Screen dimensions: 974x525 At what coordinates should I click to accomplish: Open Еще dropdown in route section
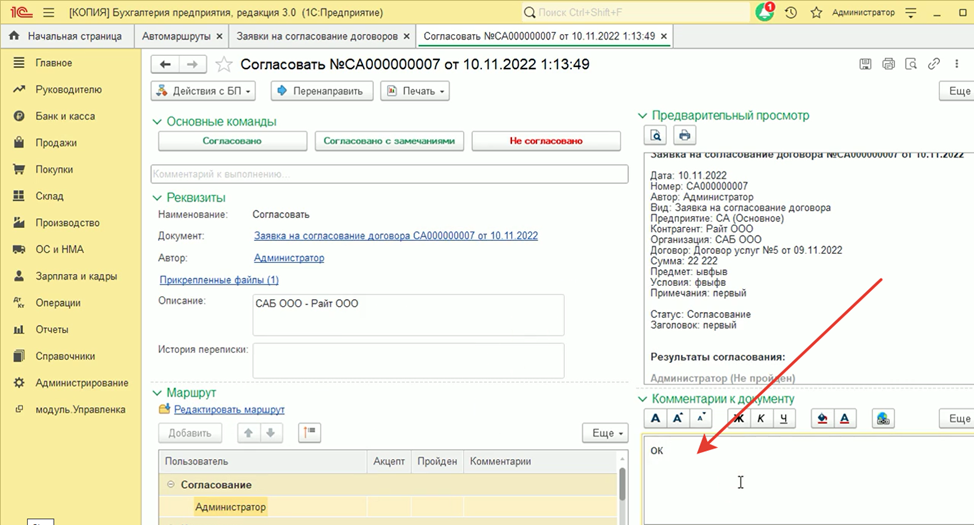pyautogui.click(x=605, y=433)
